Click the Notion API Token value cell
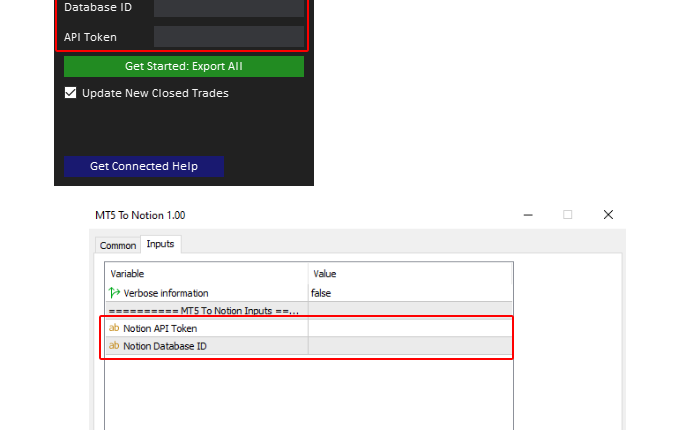This screenshot has height=430, width=700. coord(410,328)
